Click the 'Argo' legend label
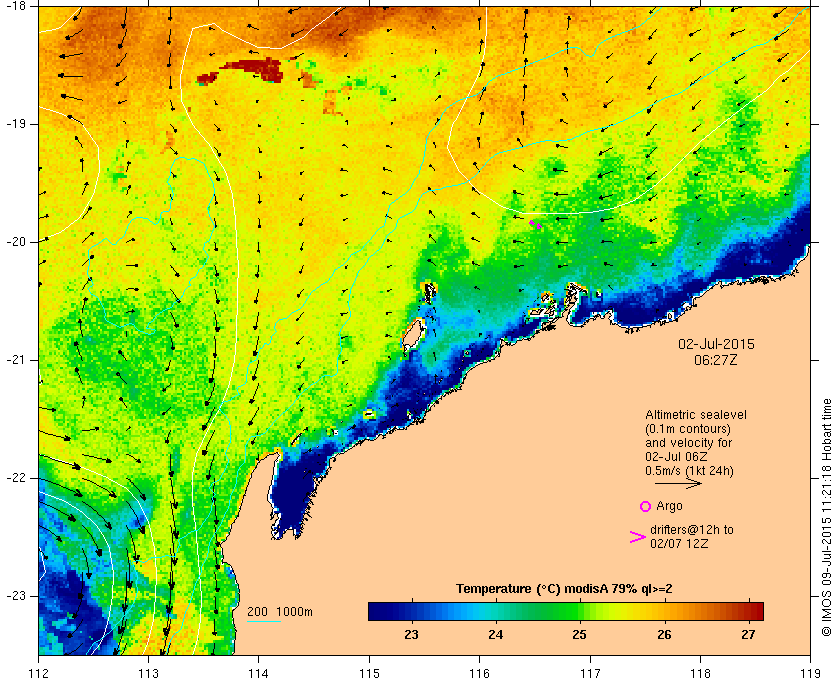The image size is (840, 680). coord(669,506)
